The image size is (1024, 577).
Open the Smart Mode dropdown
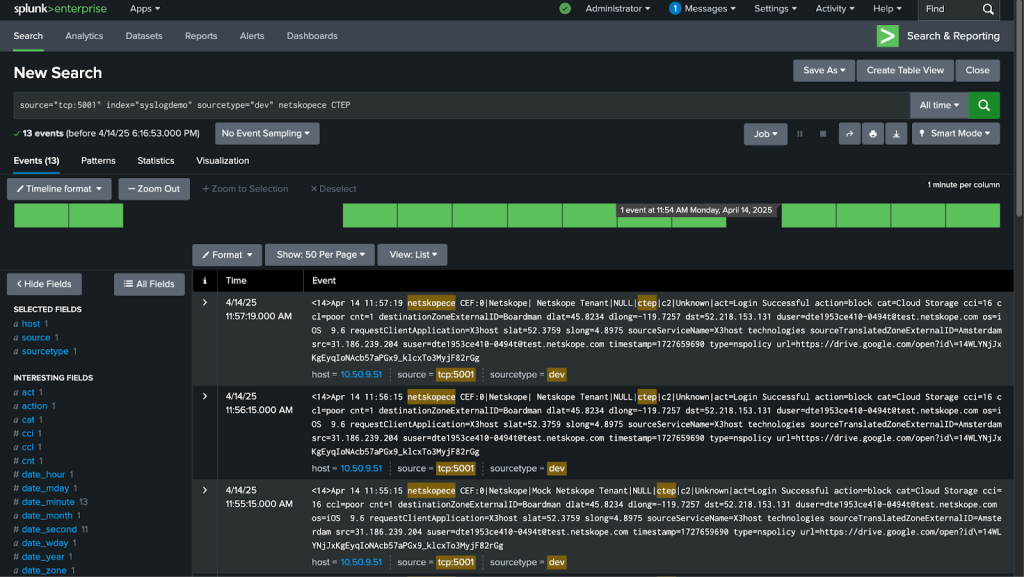[x=955, y=133]
